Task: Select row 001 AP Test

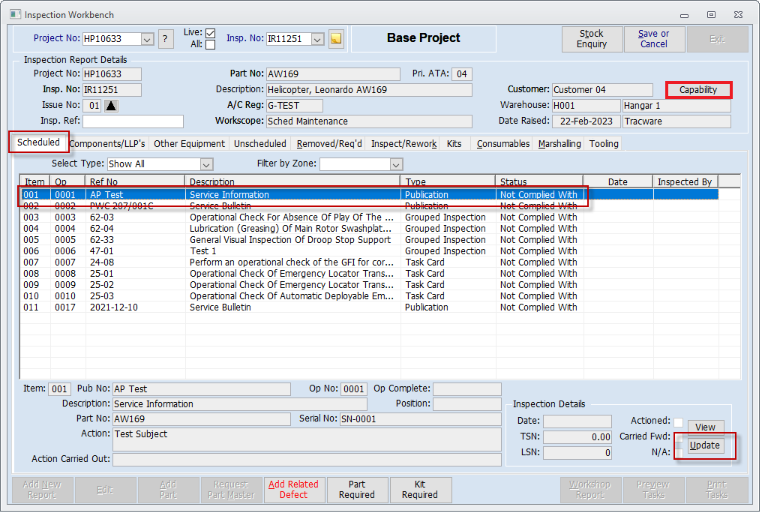Action: tap(369, 195)
